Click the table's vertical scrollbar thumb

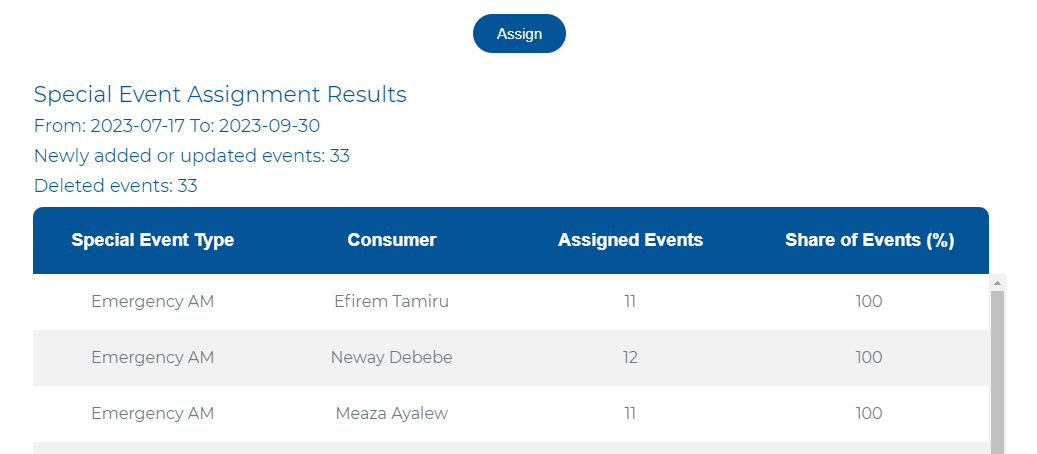pos(997,372)
